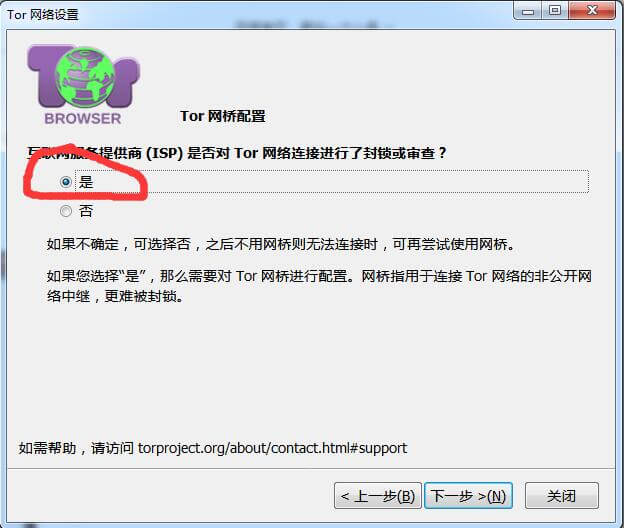The image size is (624, 528).
Task: Click the dotted focus row beside "是"
Action: coord(332,182)
